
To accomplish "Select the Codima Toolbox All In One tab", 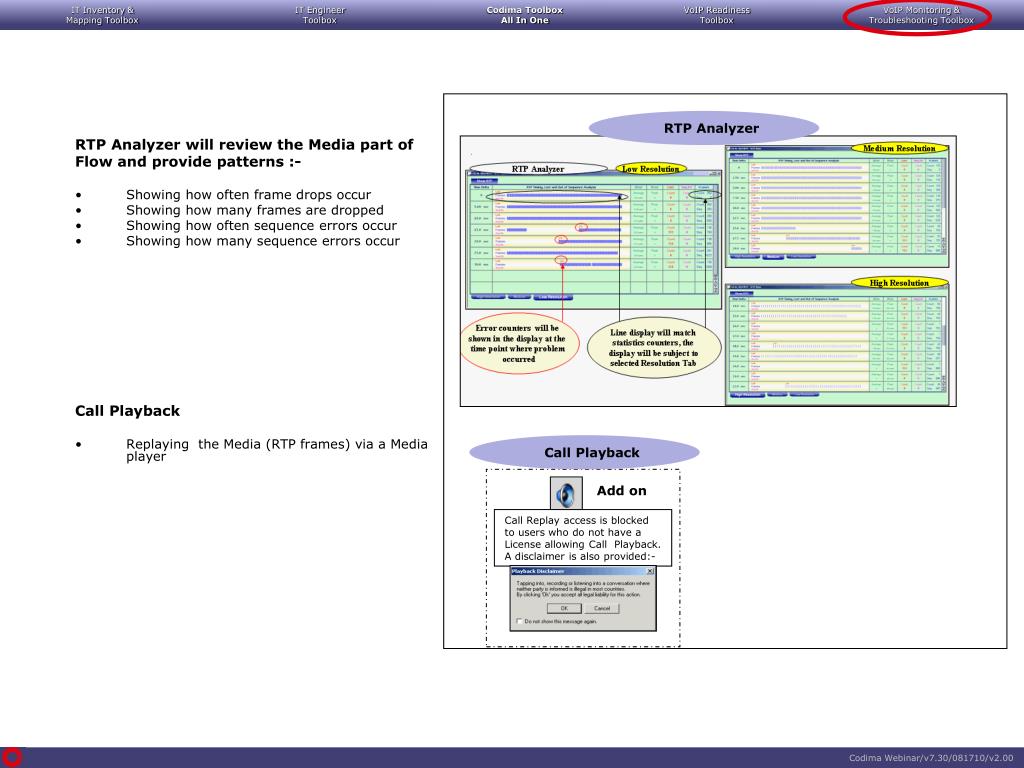I will [524, 15].
